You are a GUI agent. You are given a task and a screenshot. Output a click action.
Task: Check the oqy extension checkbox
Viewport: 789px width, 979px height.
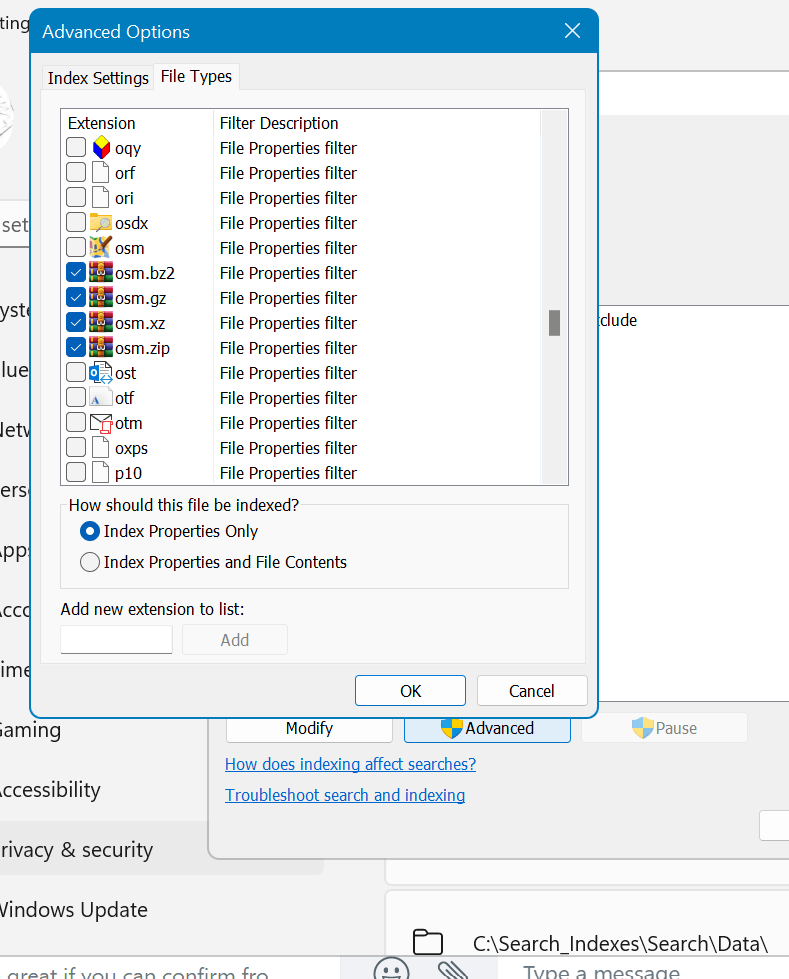[x=76, y=147]
